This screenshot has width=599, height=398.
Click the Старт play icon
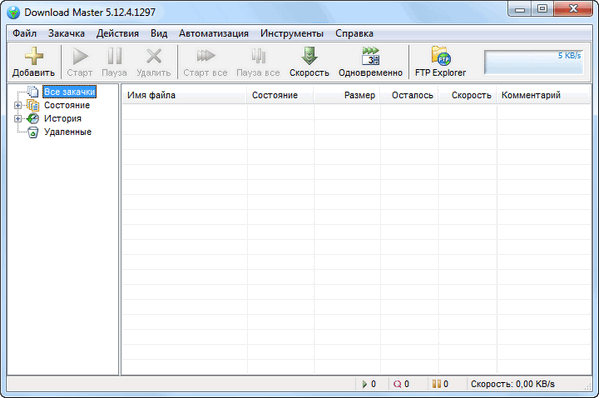click(x=80, y=56)
